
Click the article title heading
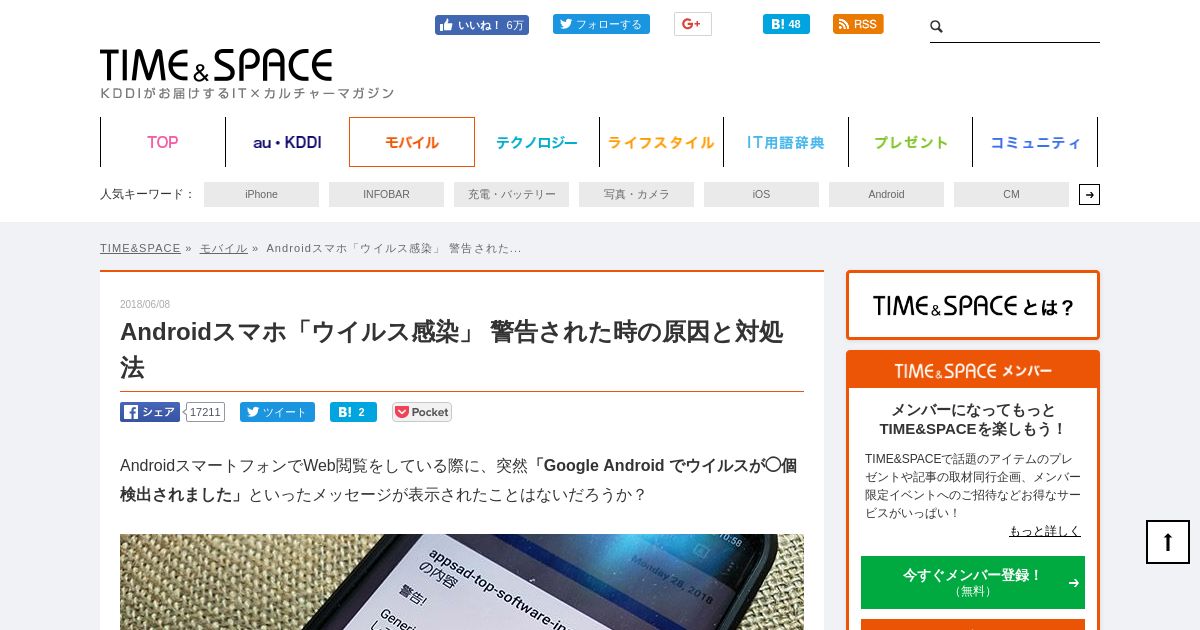tap(451, 349)
